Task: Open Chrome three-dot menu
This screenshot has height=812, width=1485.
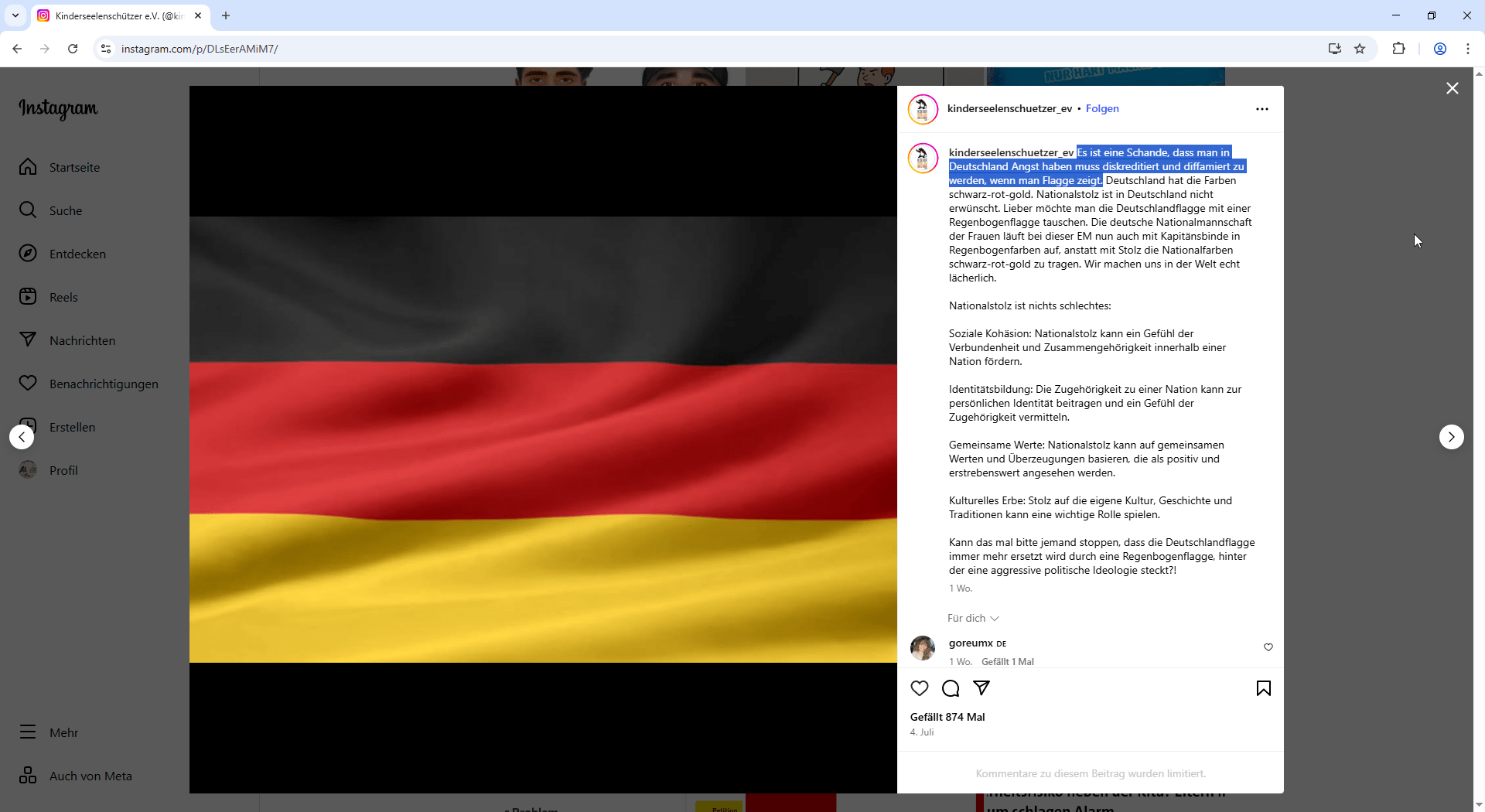Action: (x=1468, y=49)
